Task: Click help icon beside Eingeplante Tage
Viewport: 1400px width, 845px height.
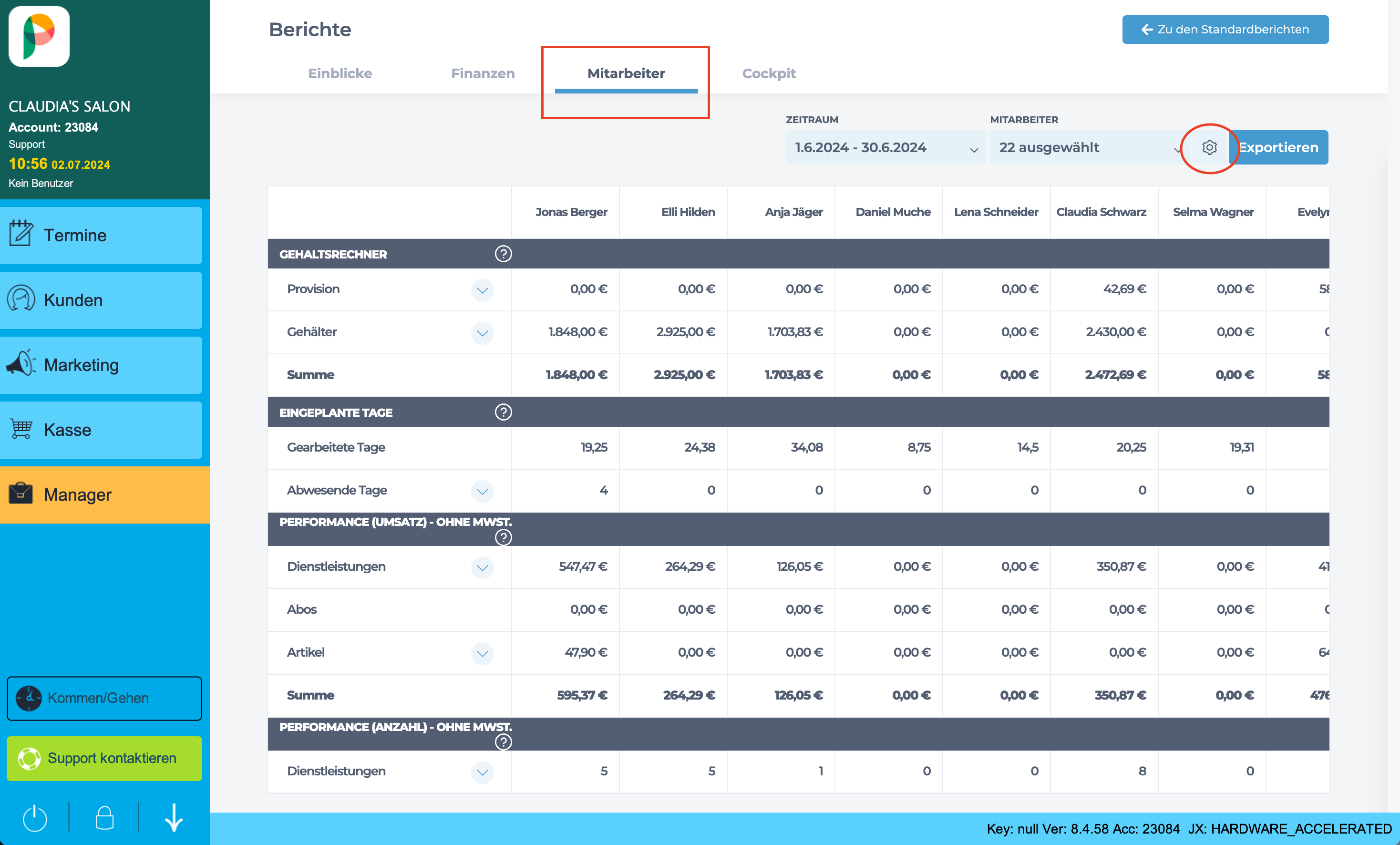Action: tap(503, 412)
